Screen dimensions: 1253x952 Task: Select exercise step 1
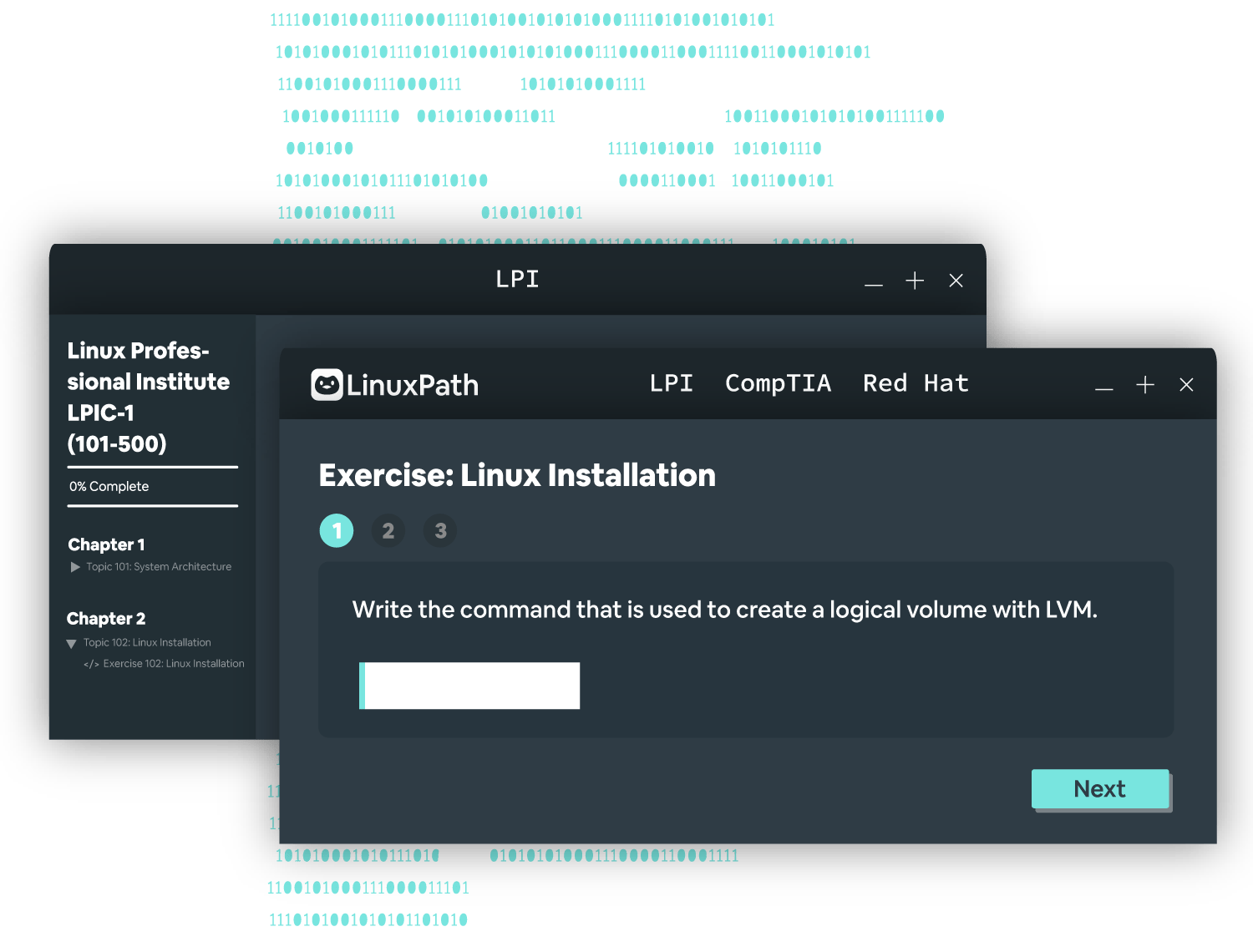point(337,530)
